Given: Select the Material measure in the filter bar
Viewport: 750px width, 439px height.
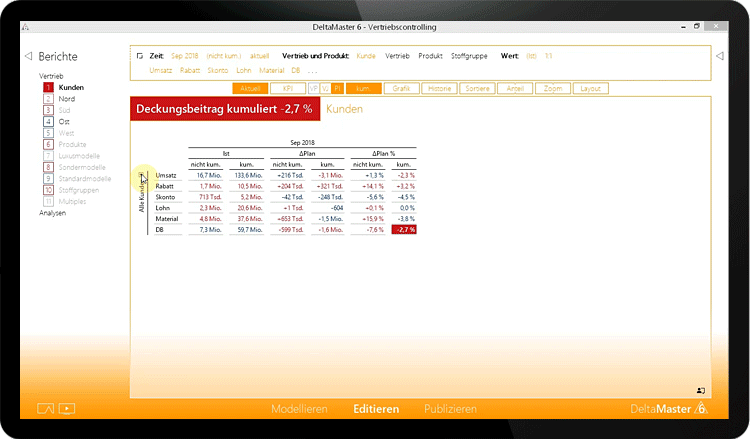Looking at the screenshot, I should coord(272,70).
